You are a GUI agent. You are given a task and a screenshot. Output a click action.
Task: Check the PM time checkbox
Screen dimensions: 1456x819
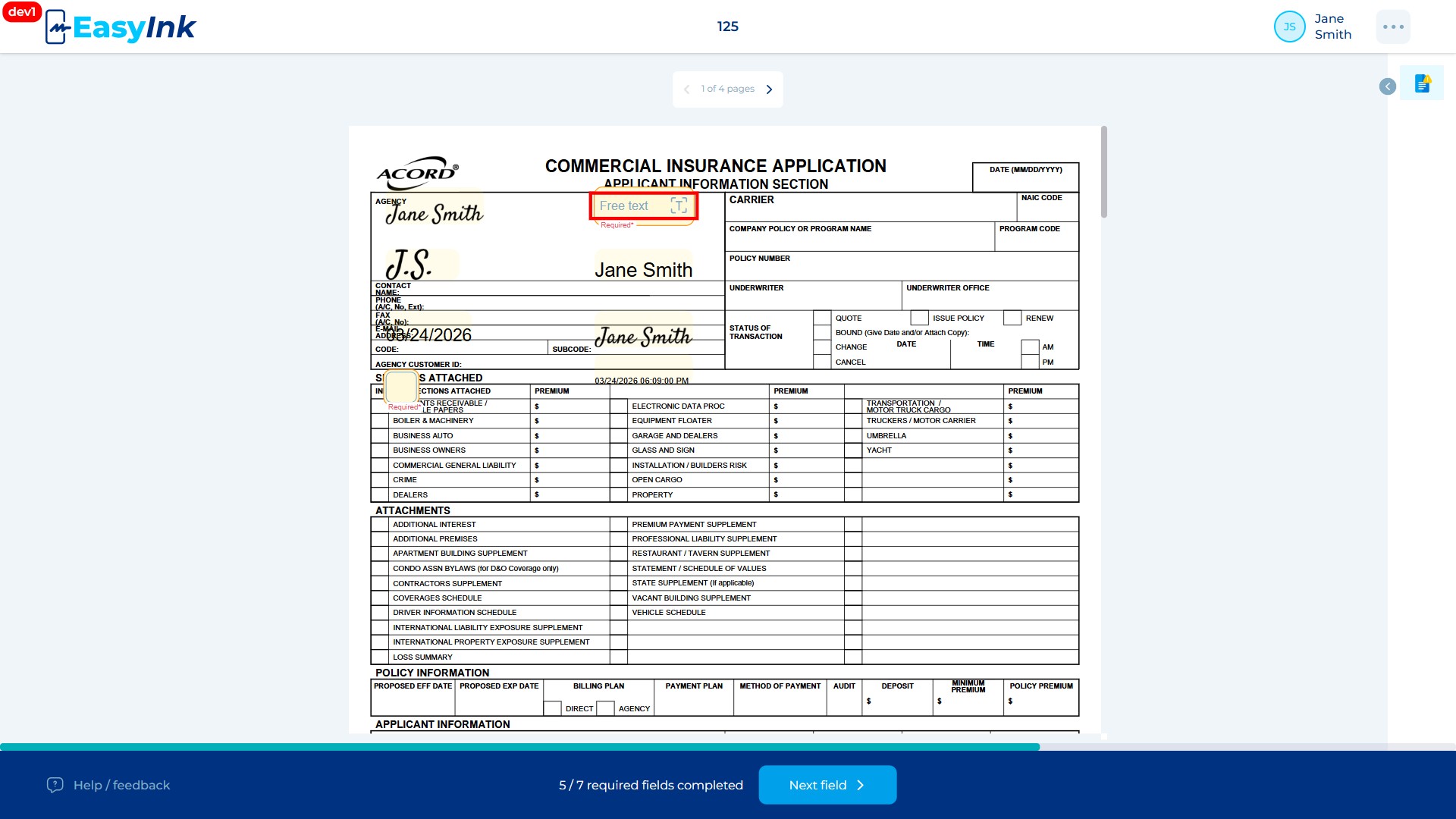(1030, 362)
